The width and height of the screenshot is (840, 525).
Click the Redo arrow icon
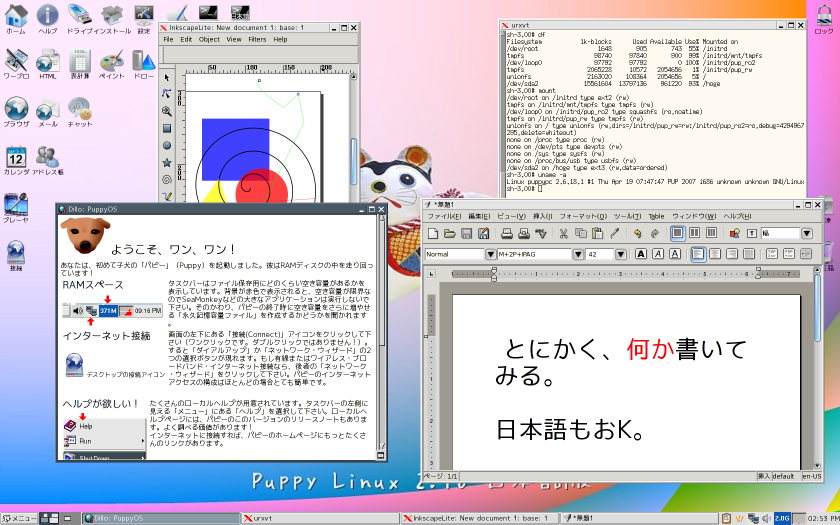click(655, 233)
